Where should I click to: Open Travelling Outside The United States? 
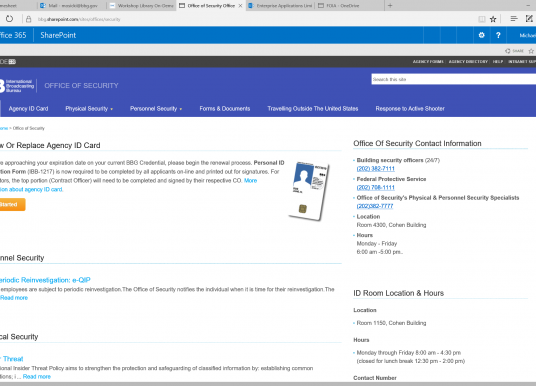[313, 109]
